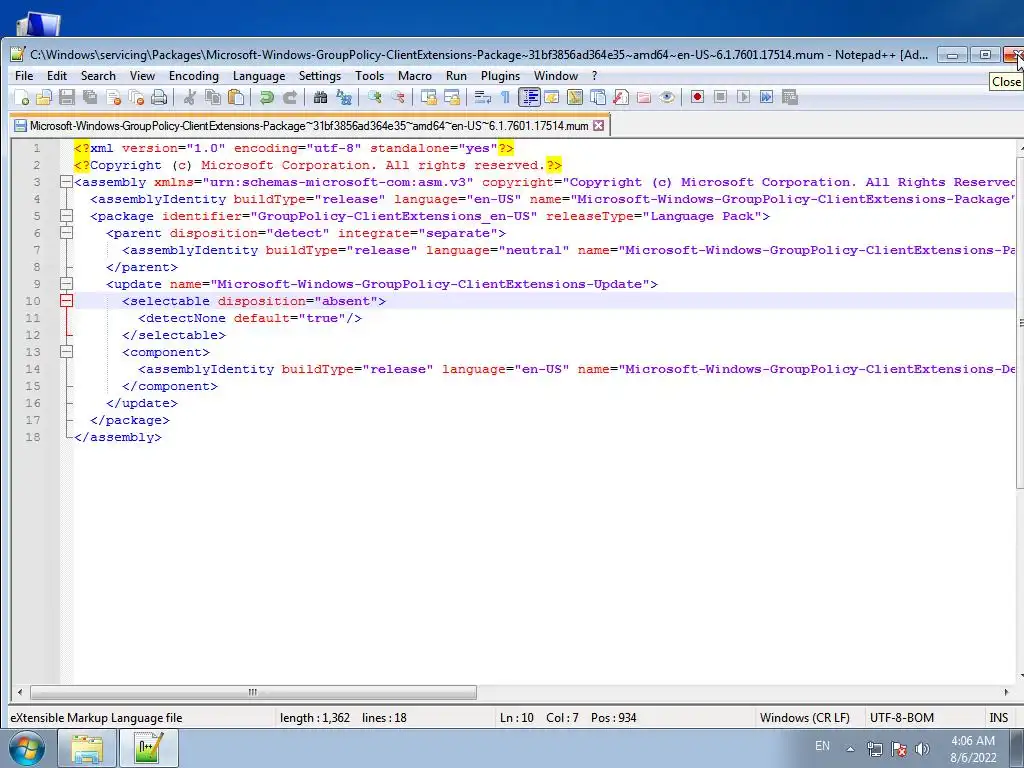The width and height of the screenshot is (1024, 768).
Task: Click the Zoom Out icon
Action: [398, 98]
